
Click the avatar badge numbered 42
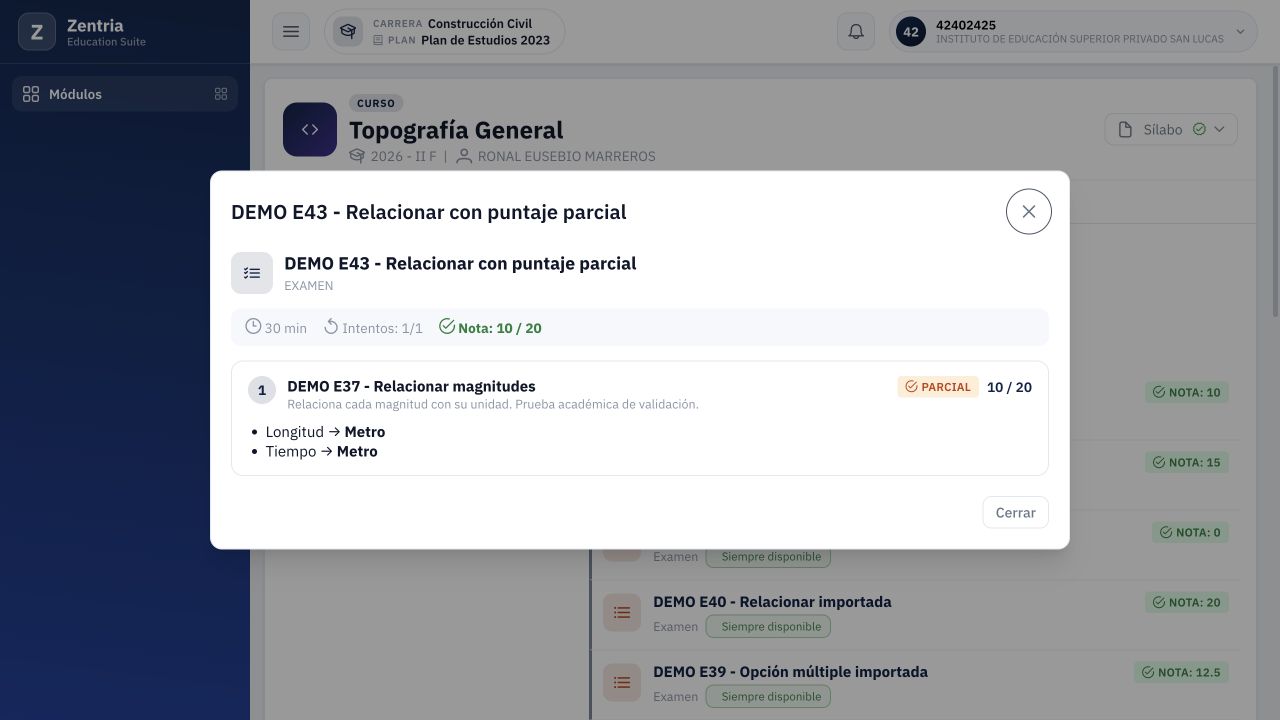click(x=911, y=32)
